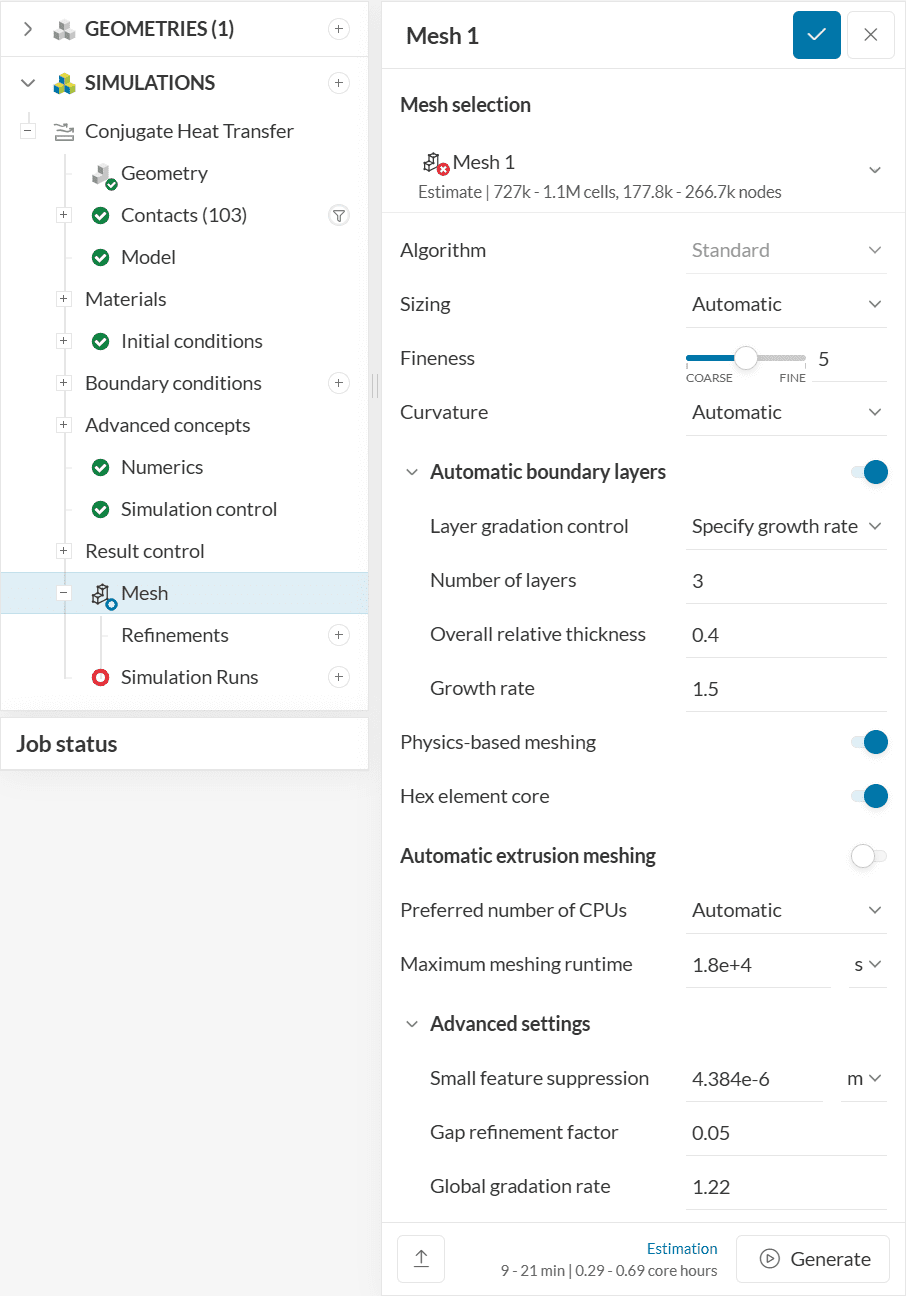
Task: Open Layer gradation control dropdown
Action: [x=786, y=526]
